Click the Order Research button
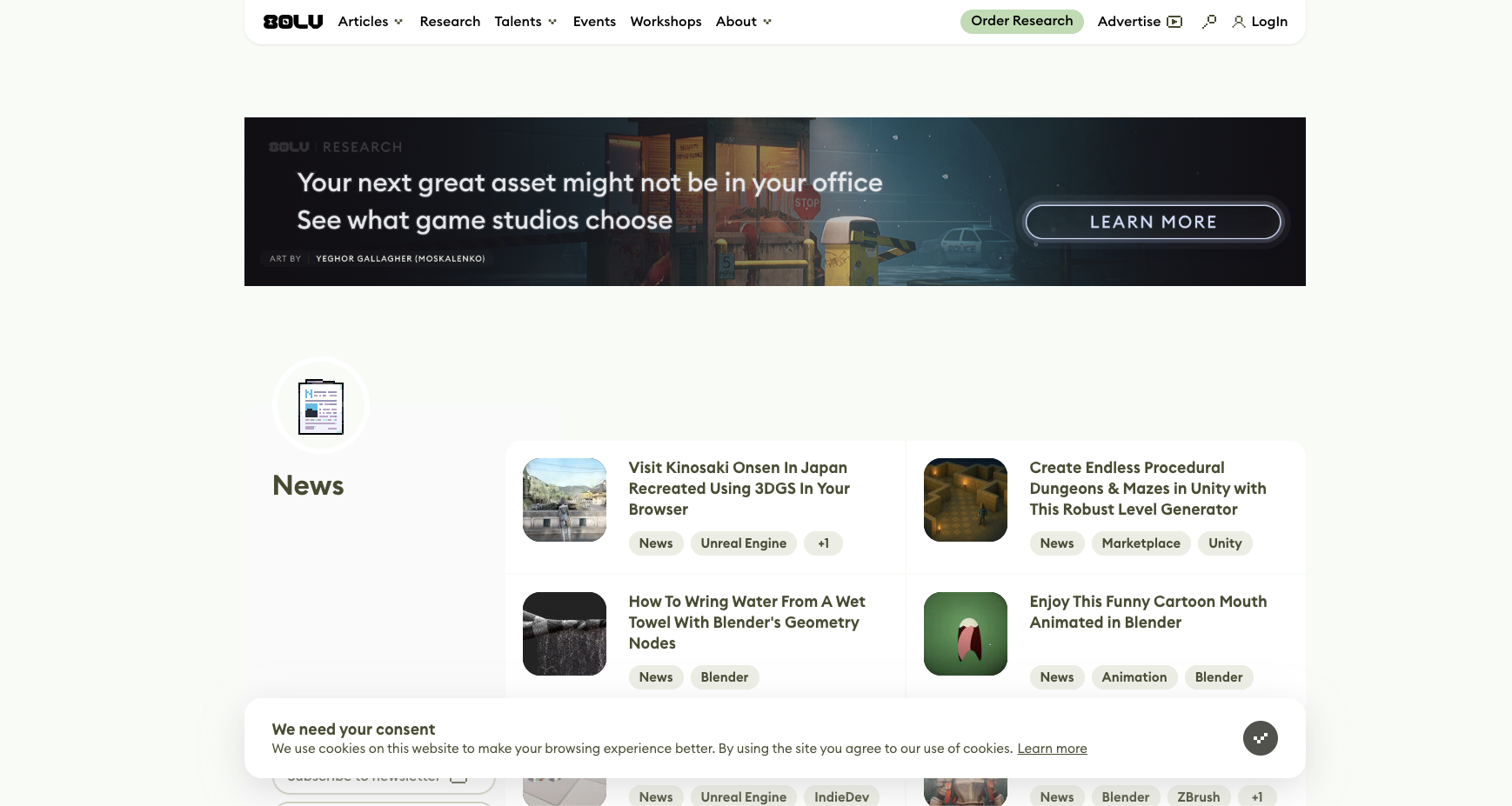Viewport: 1512px width, 806px height. tap(1021, 22)
